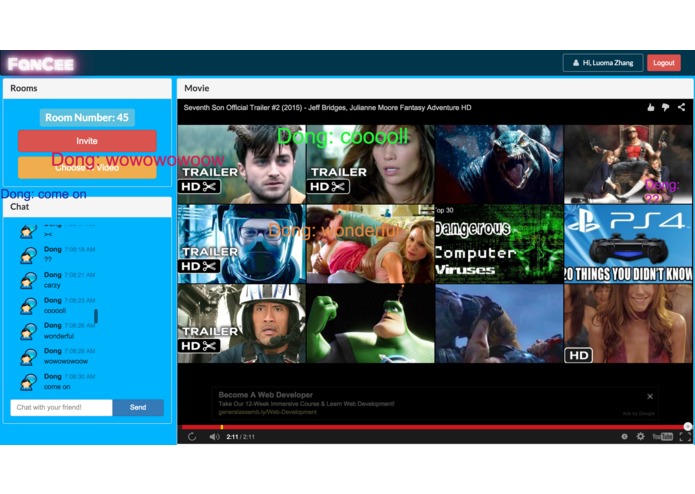This screenshot has width=695, height=494.
Task: Click the Become A Web Developer ad link
Action: 267,412
